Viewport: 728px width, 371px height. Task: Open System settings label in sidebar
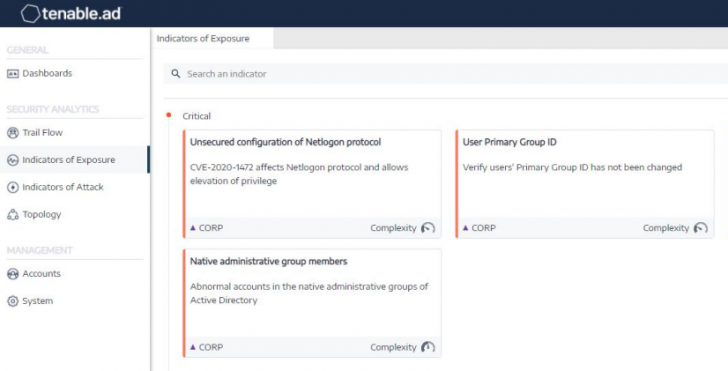[x=38, y=301]
